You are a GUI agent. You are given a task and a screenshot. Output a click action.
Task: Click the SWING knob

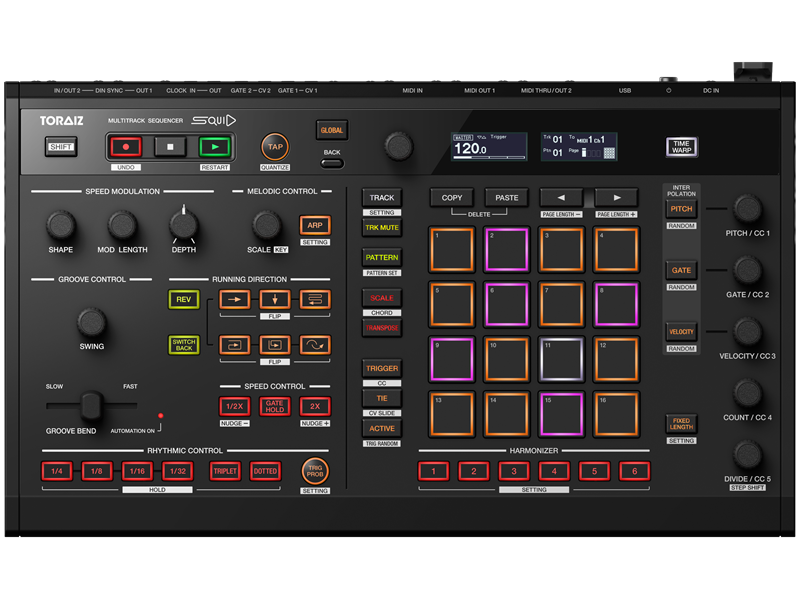(91, 322)
